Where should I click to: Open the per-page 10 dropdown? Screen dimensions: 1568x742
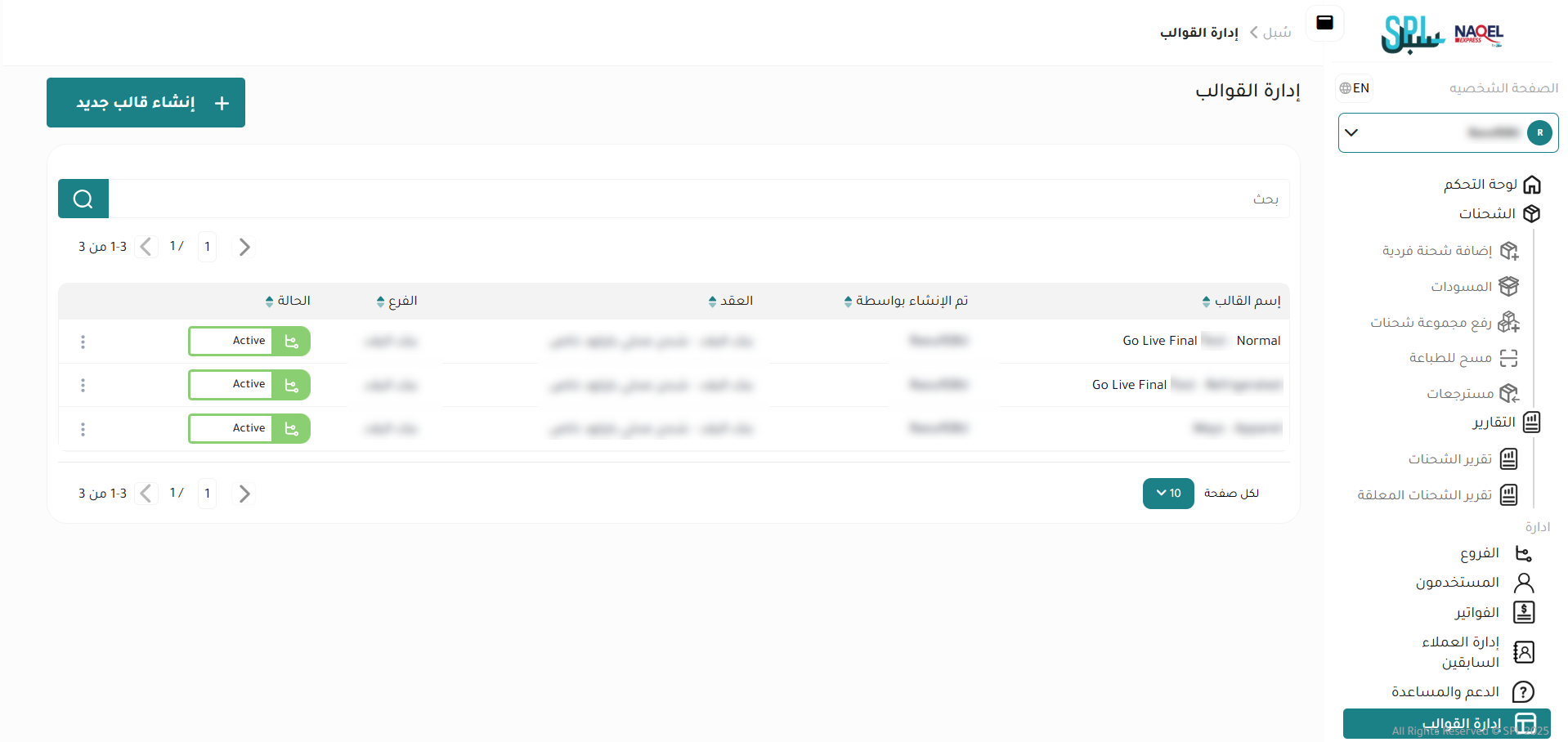tap(1168, 494)
